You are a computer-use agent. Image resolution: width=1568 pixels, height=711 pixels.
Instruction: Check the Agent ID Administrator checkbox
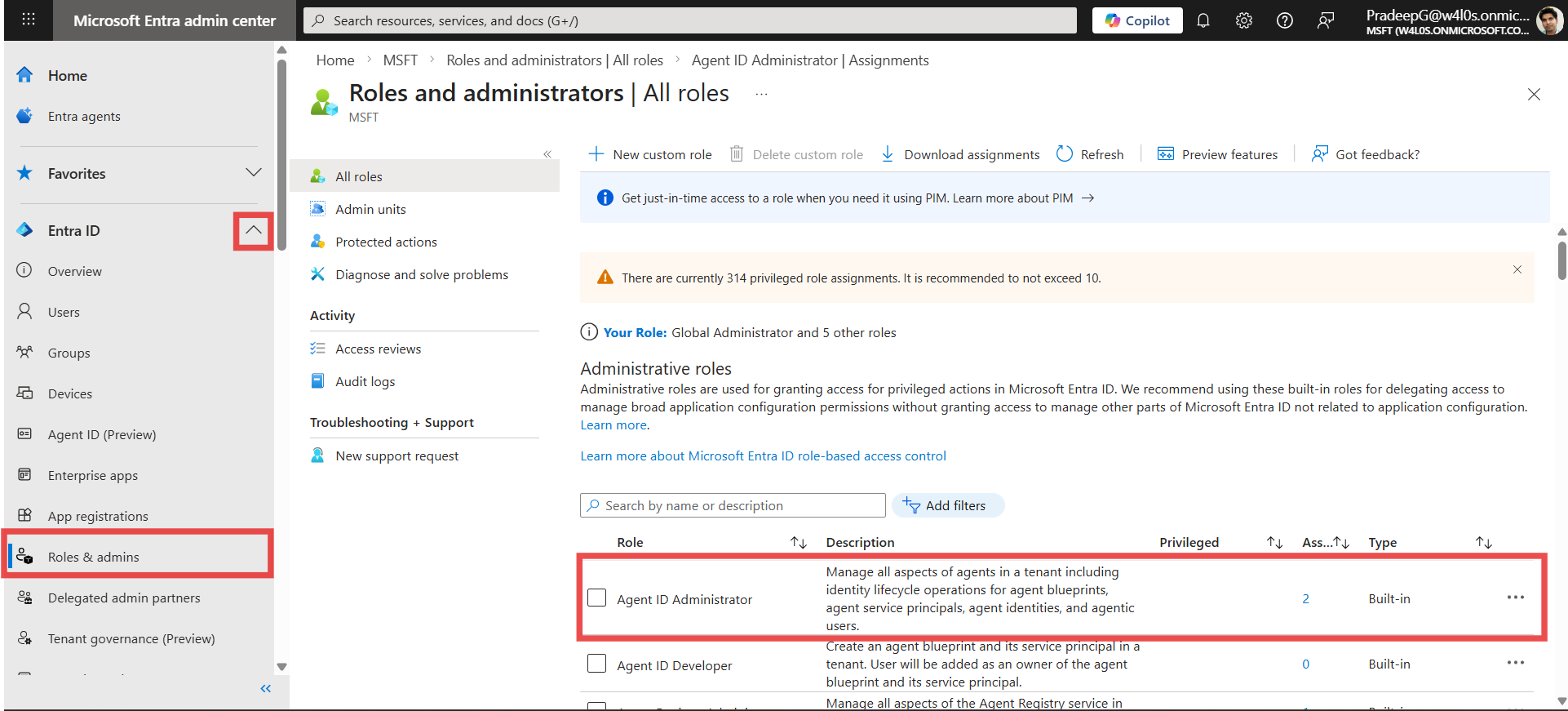(x=597, y=598)
